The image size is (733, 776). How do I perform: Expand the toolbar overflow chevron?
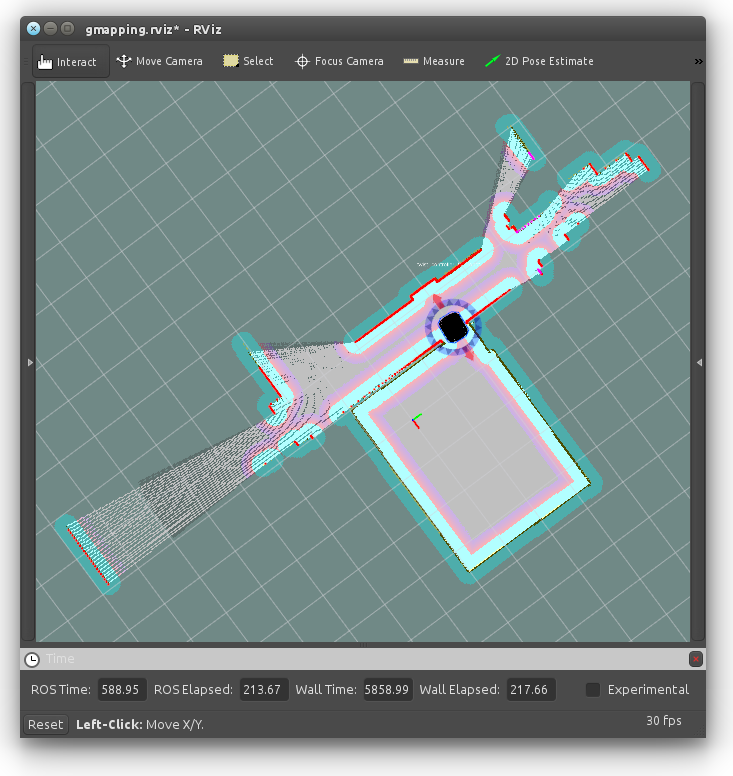point(698,62)
